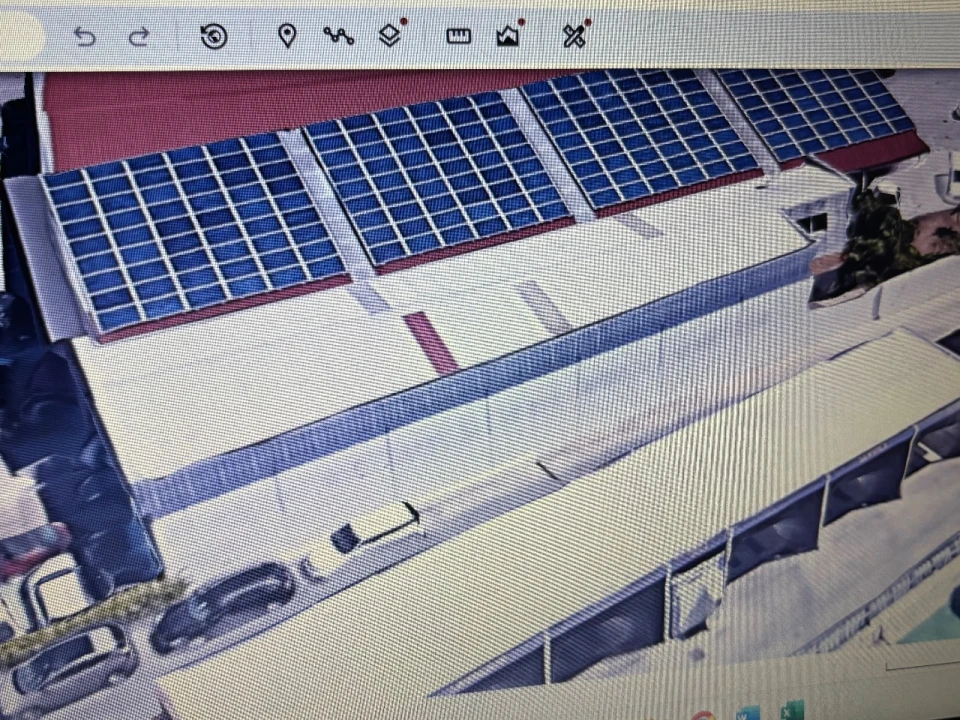Click the Redo arrow in the toolbar
The height and width of the screenshot is (720, 960).
tap(139, 37)
